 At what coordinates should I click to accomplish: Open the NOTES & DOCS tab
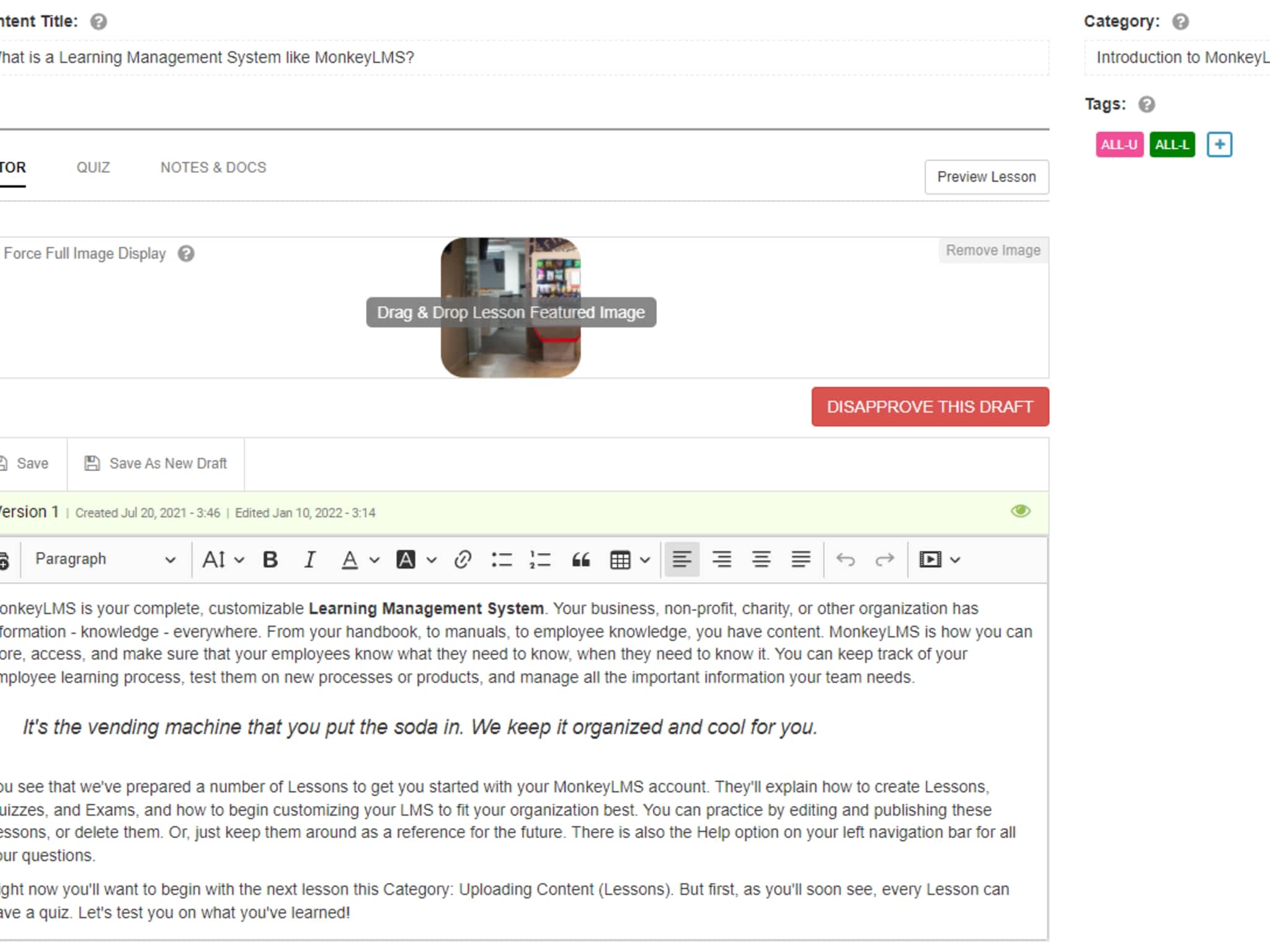click(213, 167)
